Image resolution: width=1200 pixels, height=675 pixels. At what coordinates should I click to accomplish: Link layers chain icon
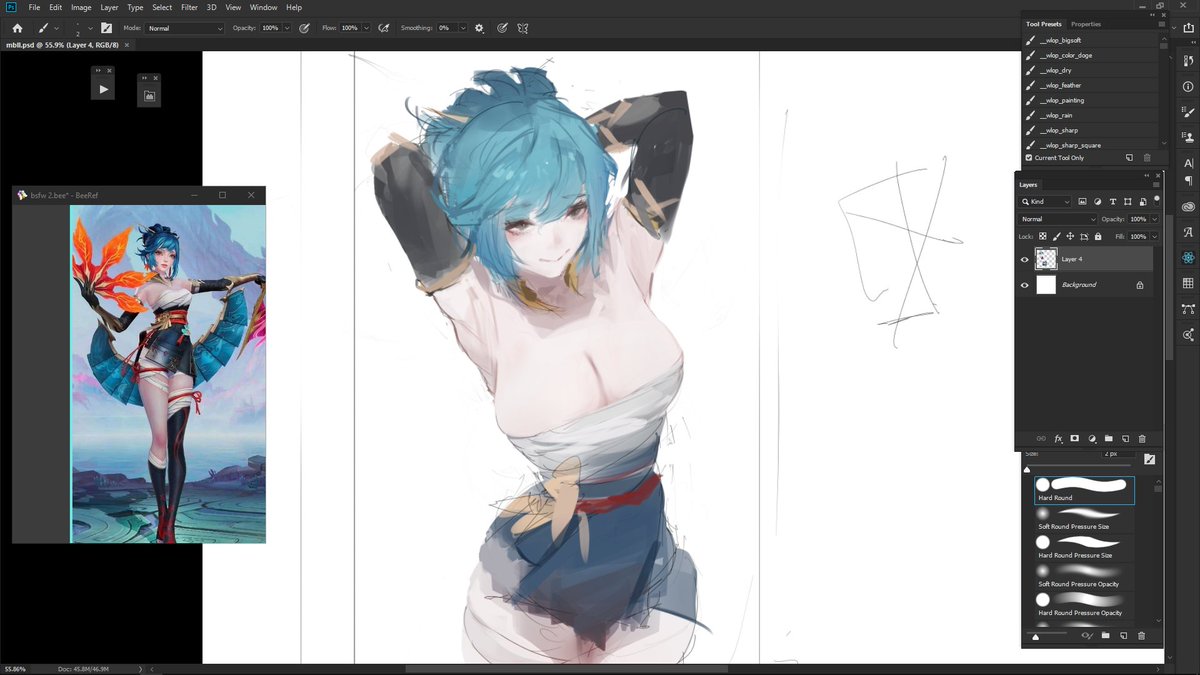point(1041,438)
